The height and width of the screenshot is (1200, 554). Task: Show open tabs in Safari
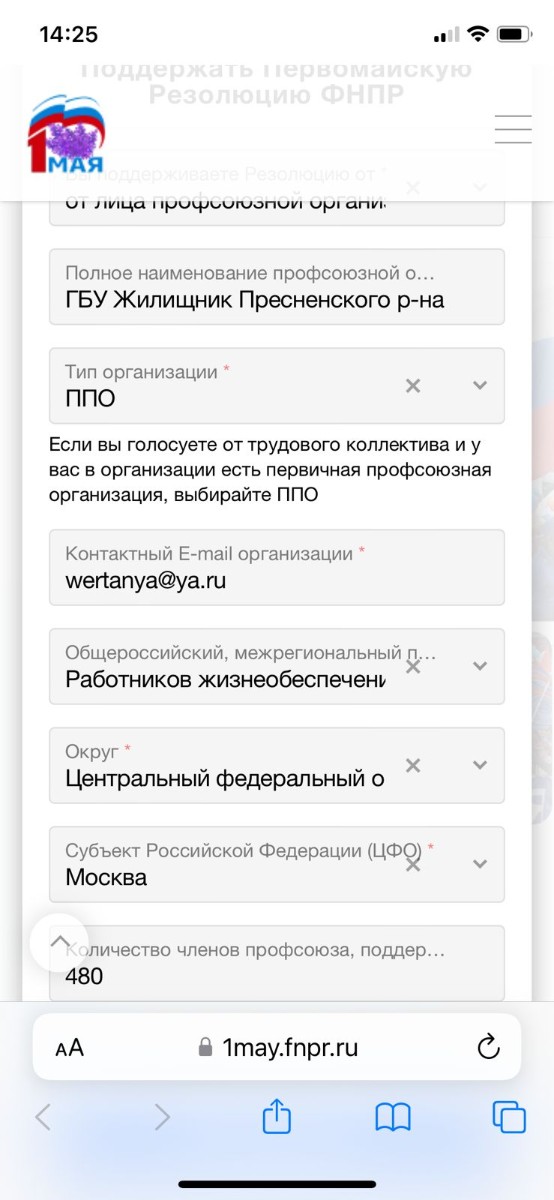tap(509, 1117)
